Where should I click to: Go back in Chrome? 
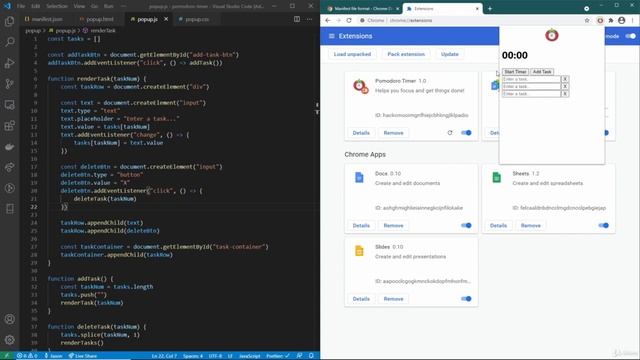click(x=328, y=20)
